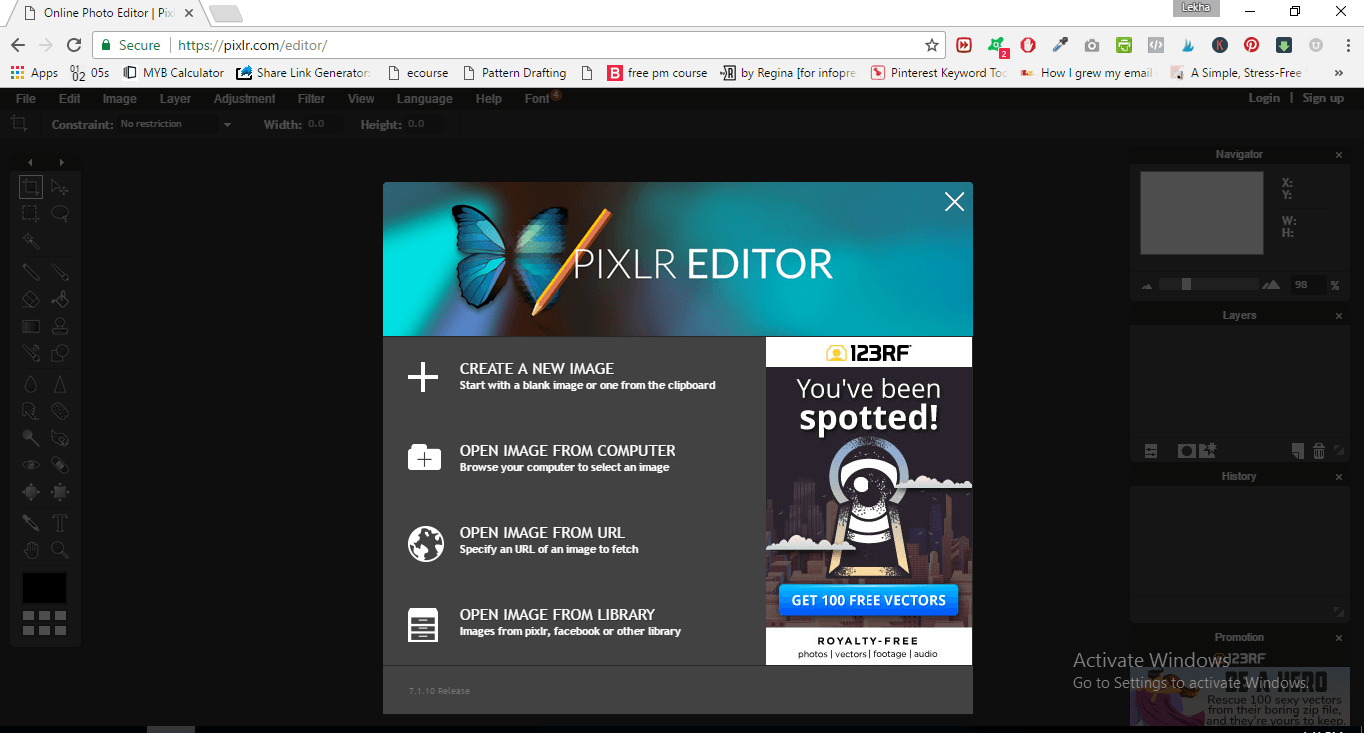Open the Layer menu
Viewport: 1364px width, 733px height.
[175, 98]
